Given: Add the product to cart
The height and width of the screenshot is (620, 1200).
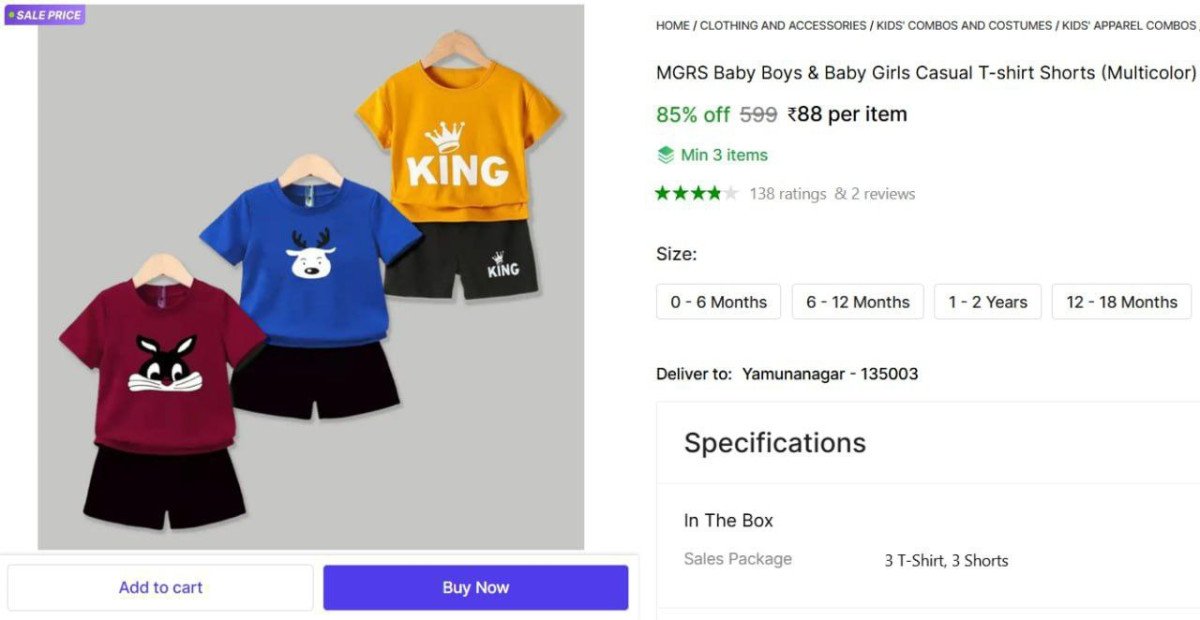Looking at the screenshot, I should (x=160, y=588).
